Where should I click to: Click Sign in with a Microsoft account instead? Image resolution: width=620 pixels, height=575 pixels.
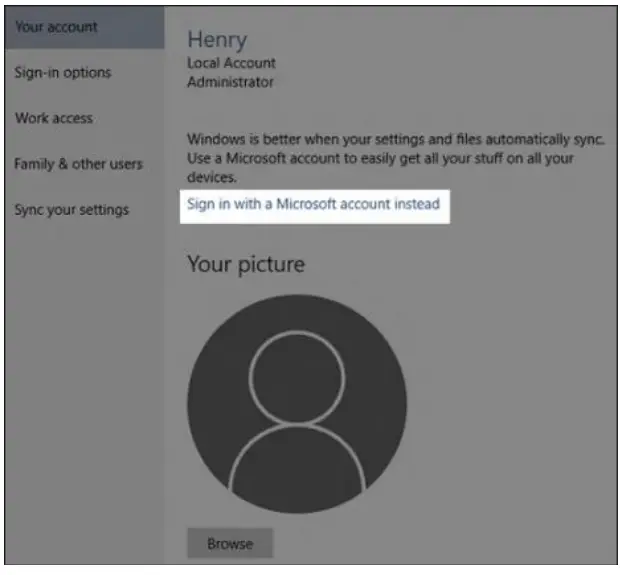313,204
